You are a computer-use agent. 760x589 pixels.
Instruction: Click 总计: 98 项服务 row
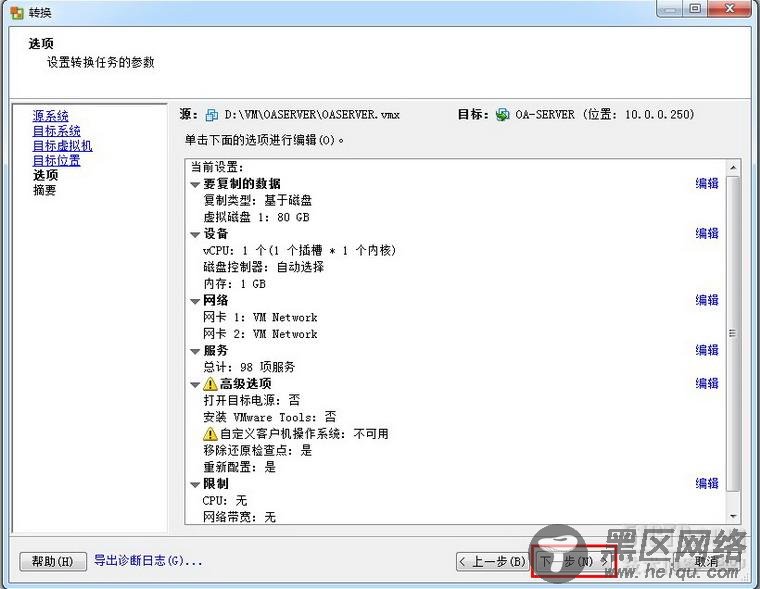click(249, 367)
